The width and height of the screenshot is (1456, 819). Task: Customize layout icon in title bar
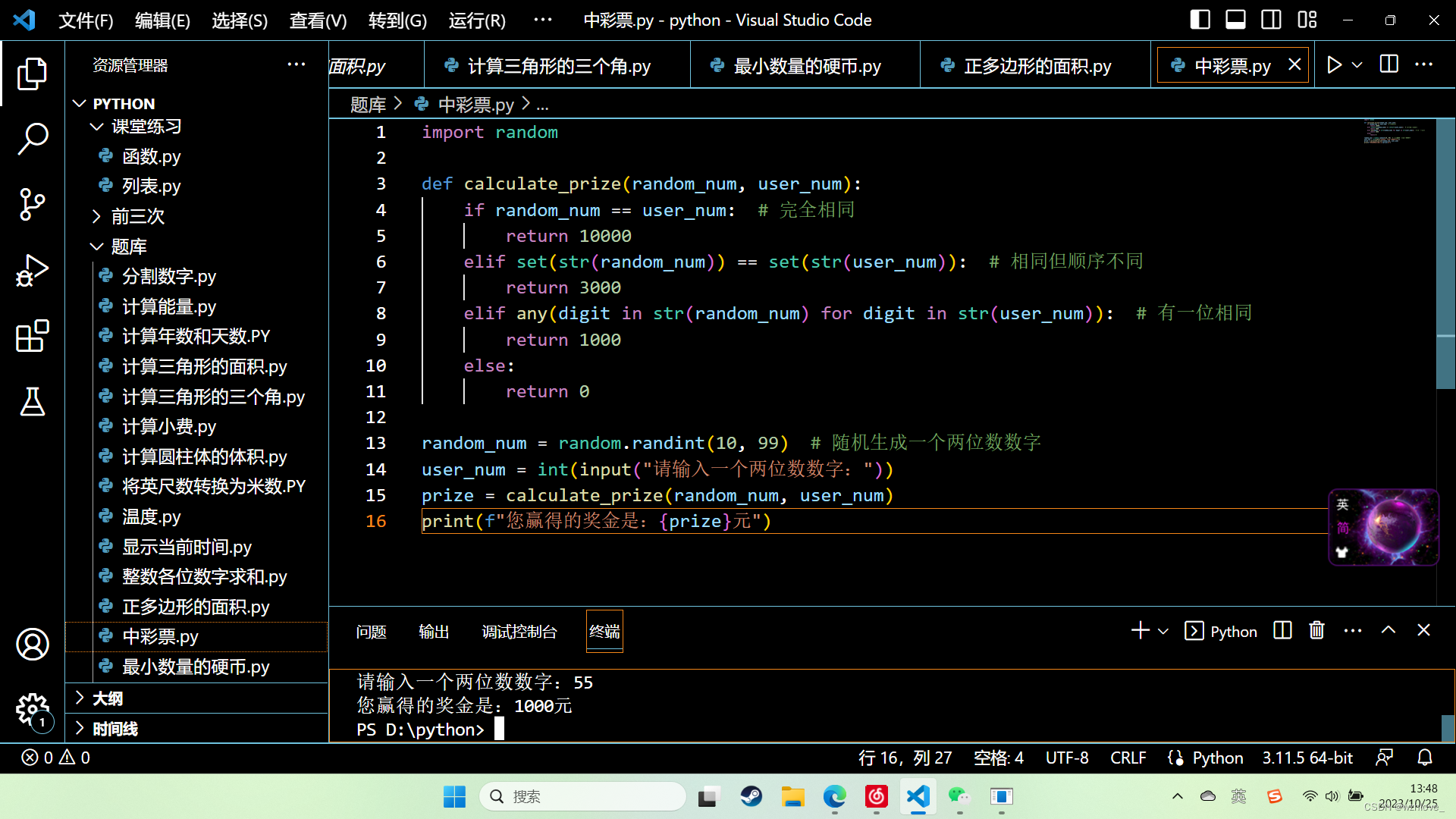[1307, 20]
